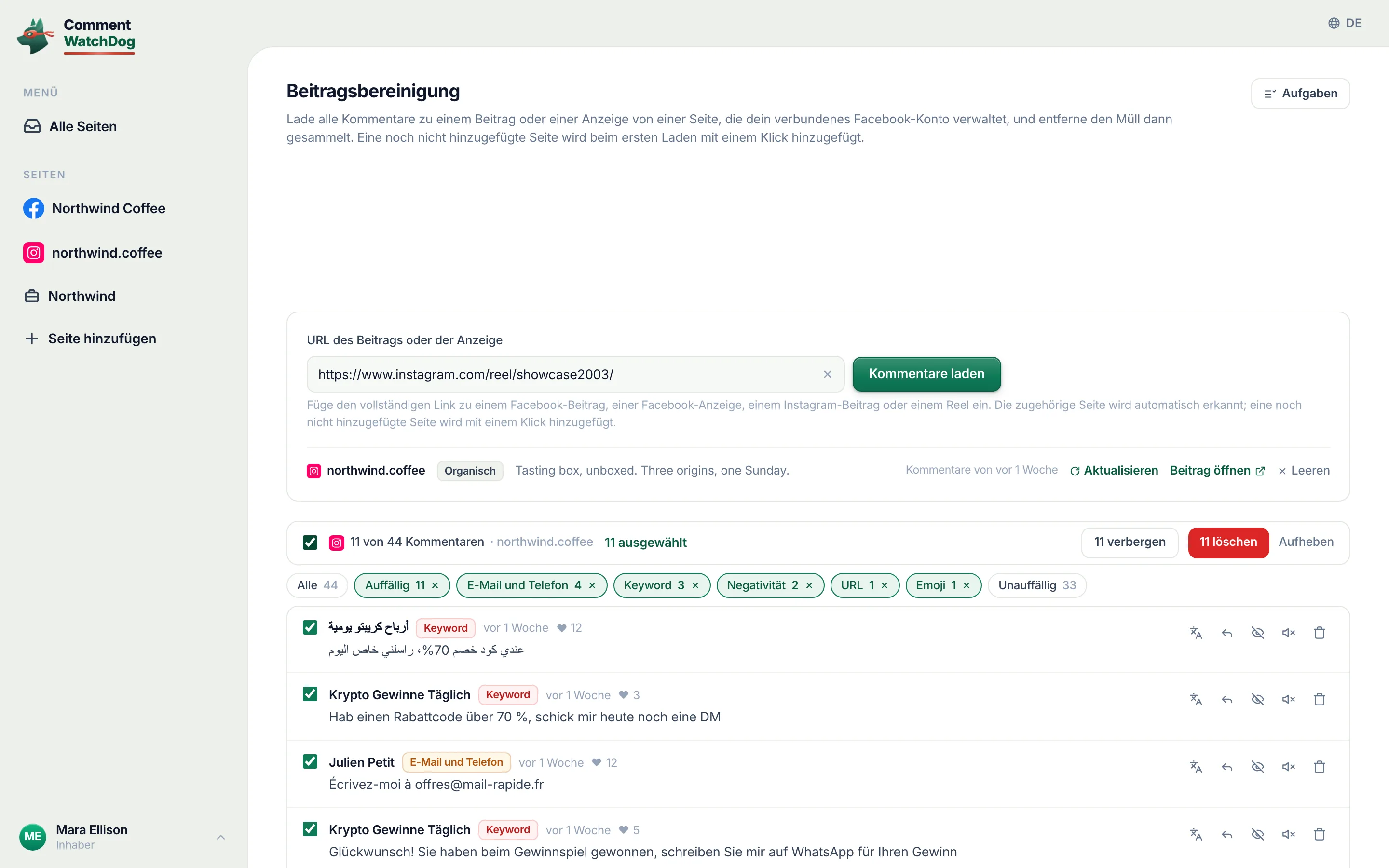Image resolution: width=1389 pixels, height=868 pixels.
Task: Remove the Emoji 1 filter chip
Action: [x=967, y=585]
